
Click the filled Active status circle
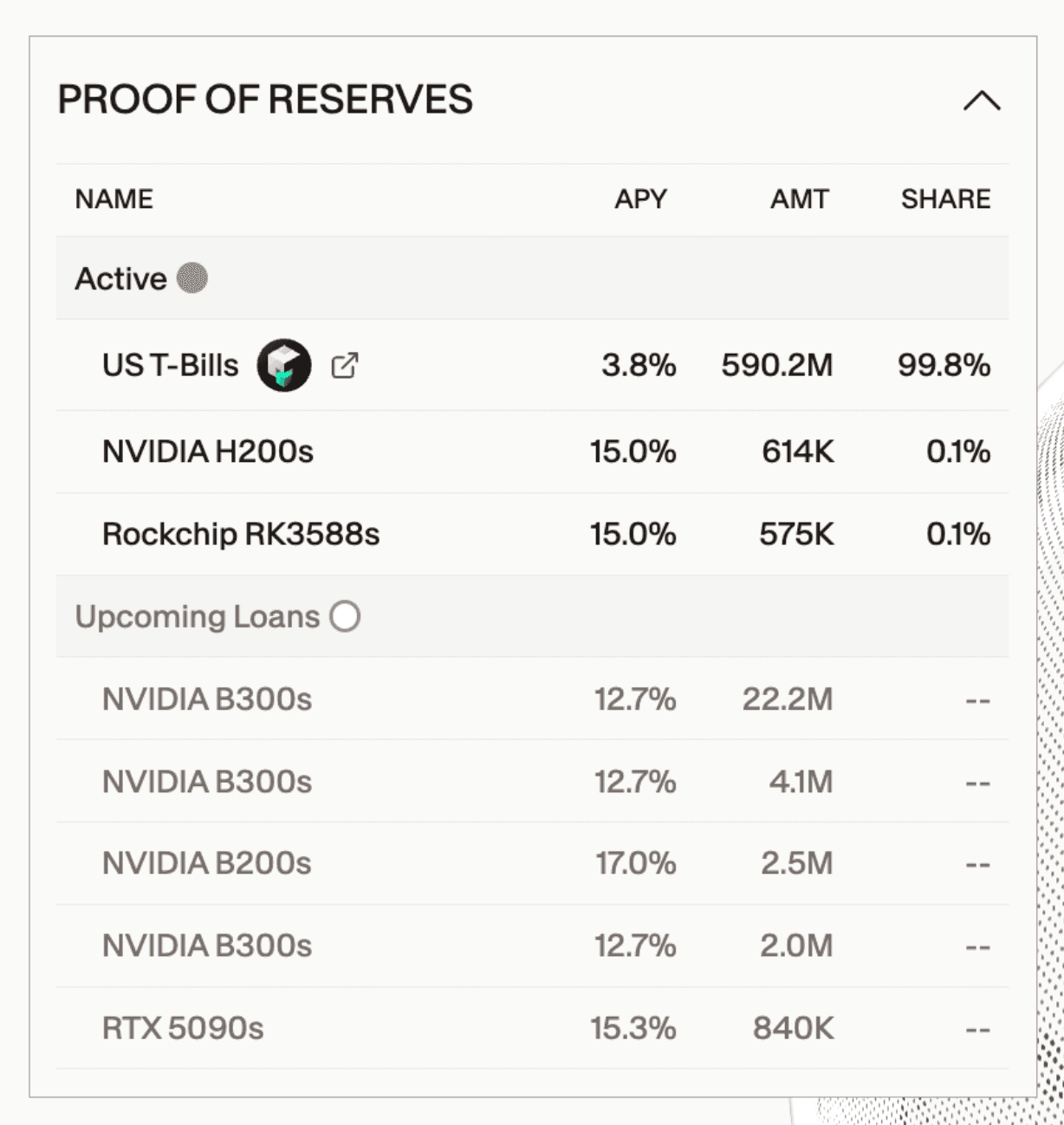191,278
